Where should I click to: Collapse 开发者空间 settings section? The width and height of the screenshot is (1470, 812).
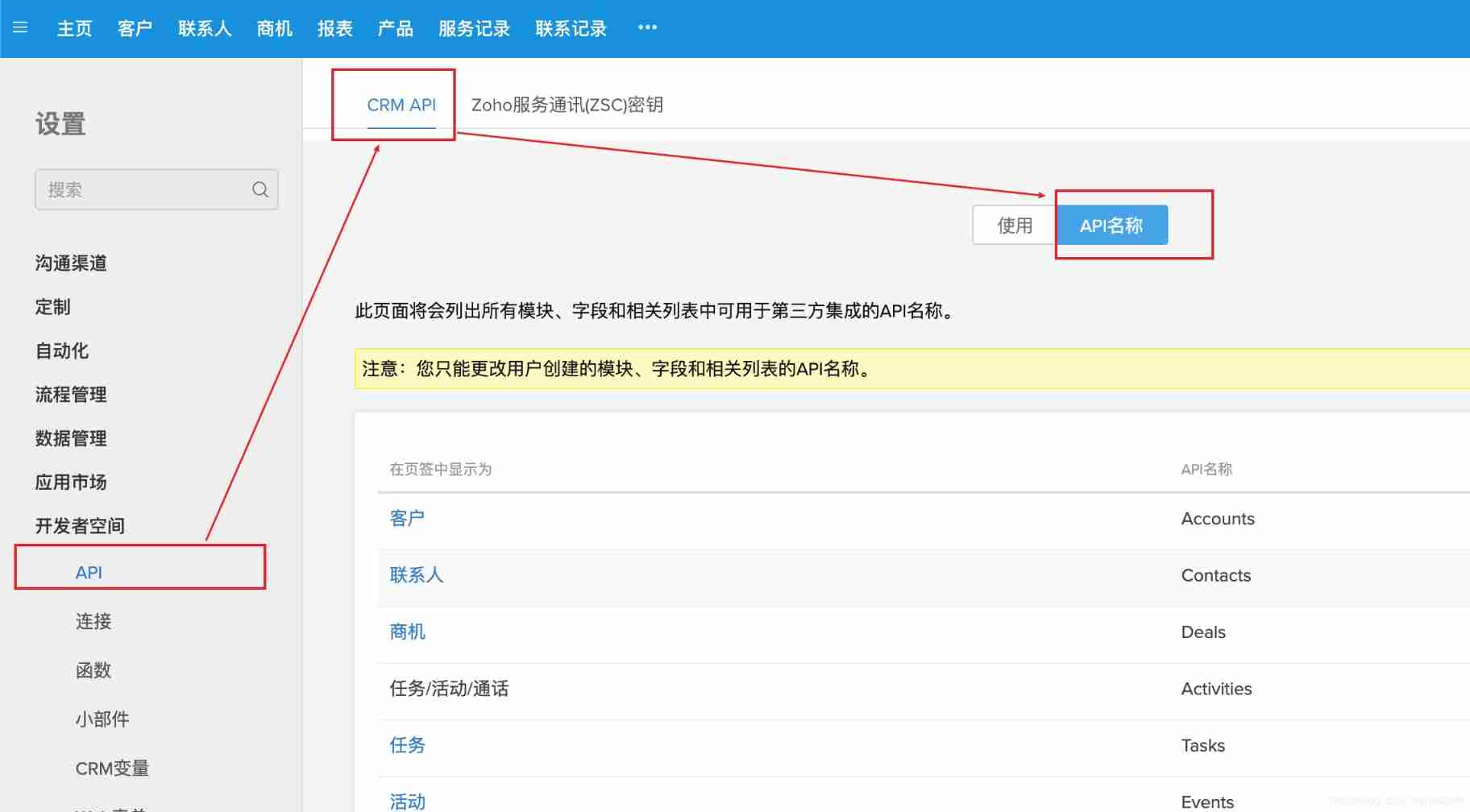tap(80, 526)
